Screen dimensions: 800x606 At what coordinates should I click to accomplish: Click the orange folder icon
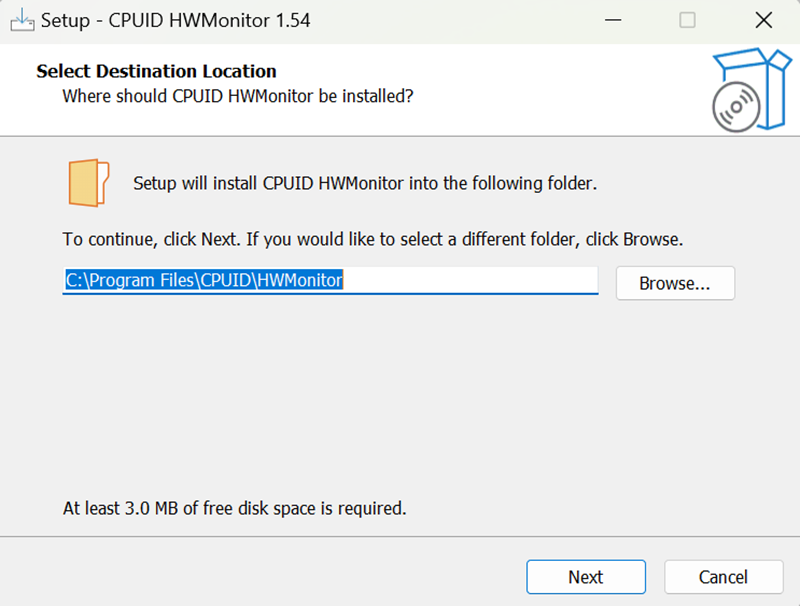tap(88, 182)
